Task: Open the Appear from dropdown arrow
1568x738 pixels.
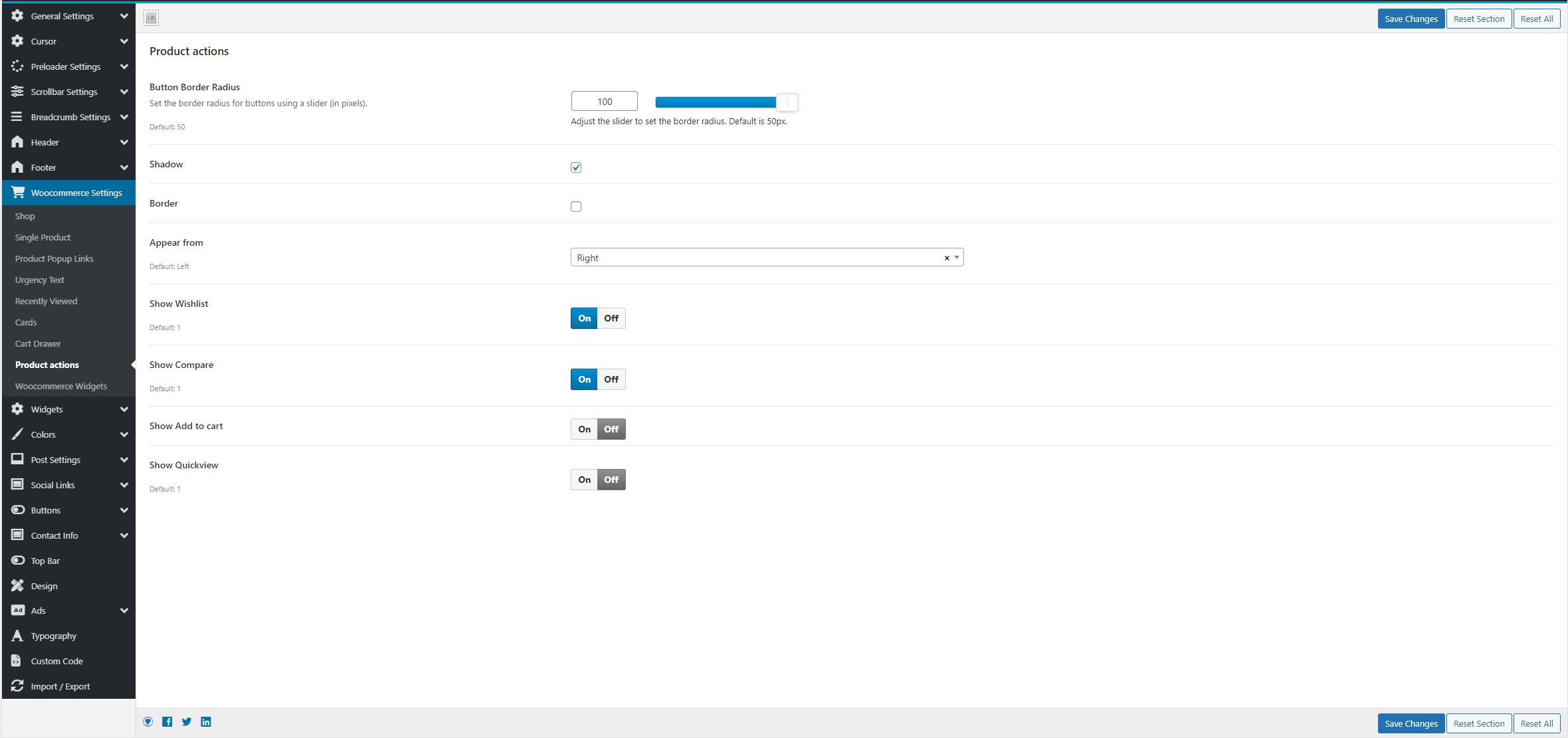Action: [957, 258]
